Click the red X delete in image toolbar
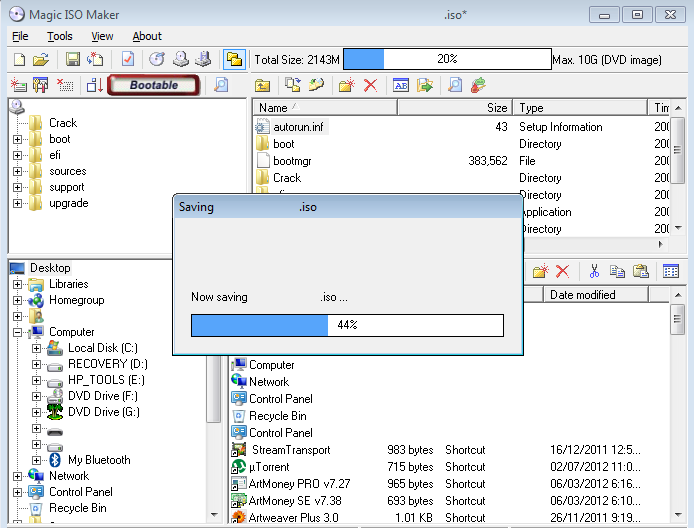 pos(370,85)
